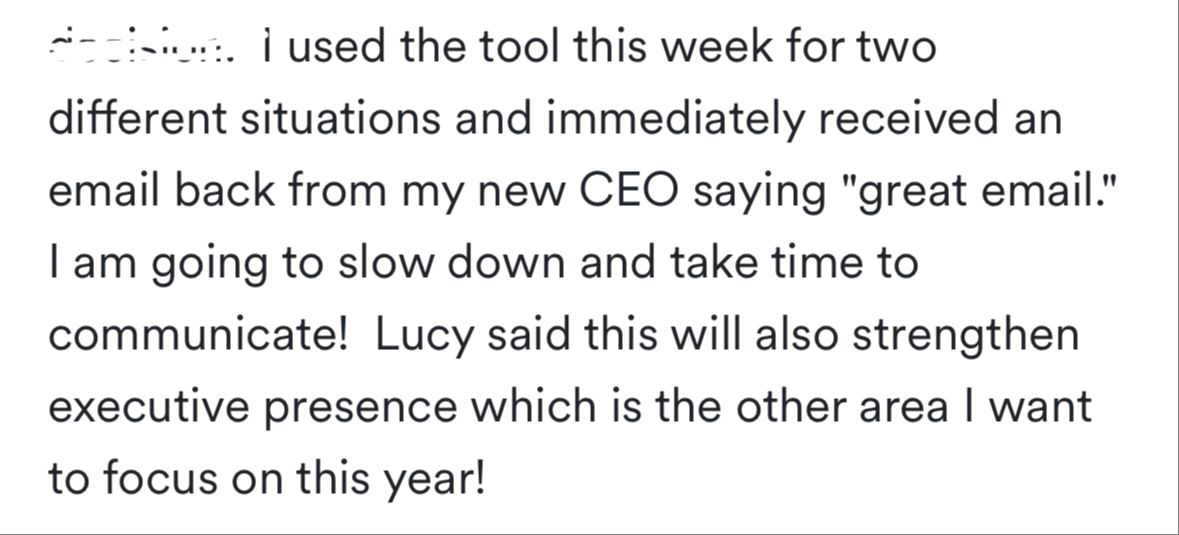Viewport: 1179px width, 535px height.
Task: Click the word "different" starting the second line
Action: [x=138, y=120]
